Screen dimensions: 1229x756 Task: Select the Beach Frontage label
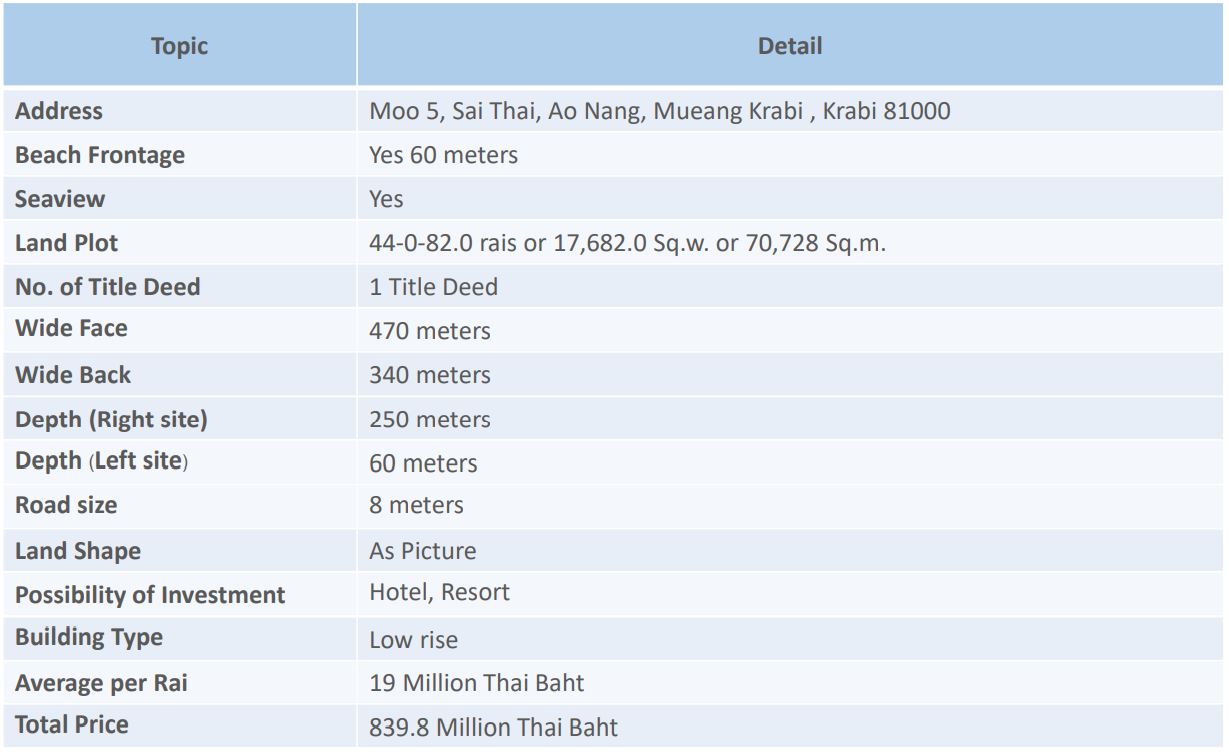coord(100,155)
